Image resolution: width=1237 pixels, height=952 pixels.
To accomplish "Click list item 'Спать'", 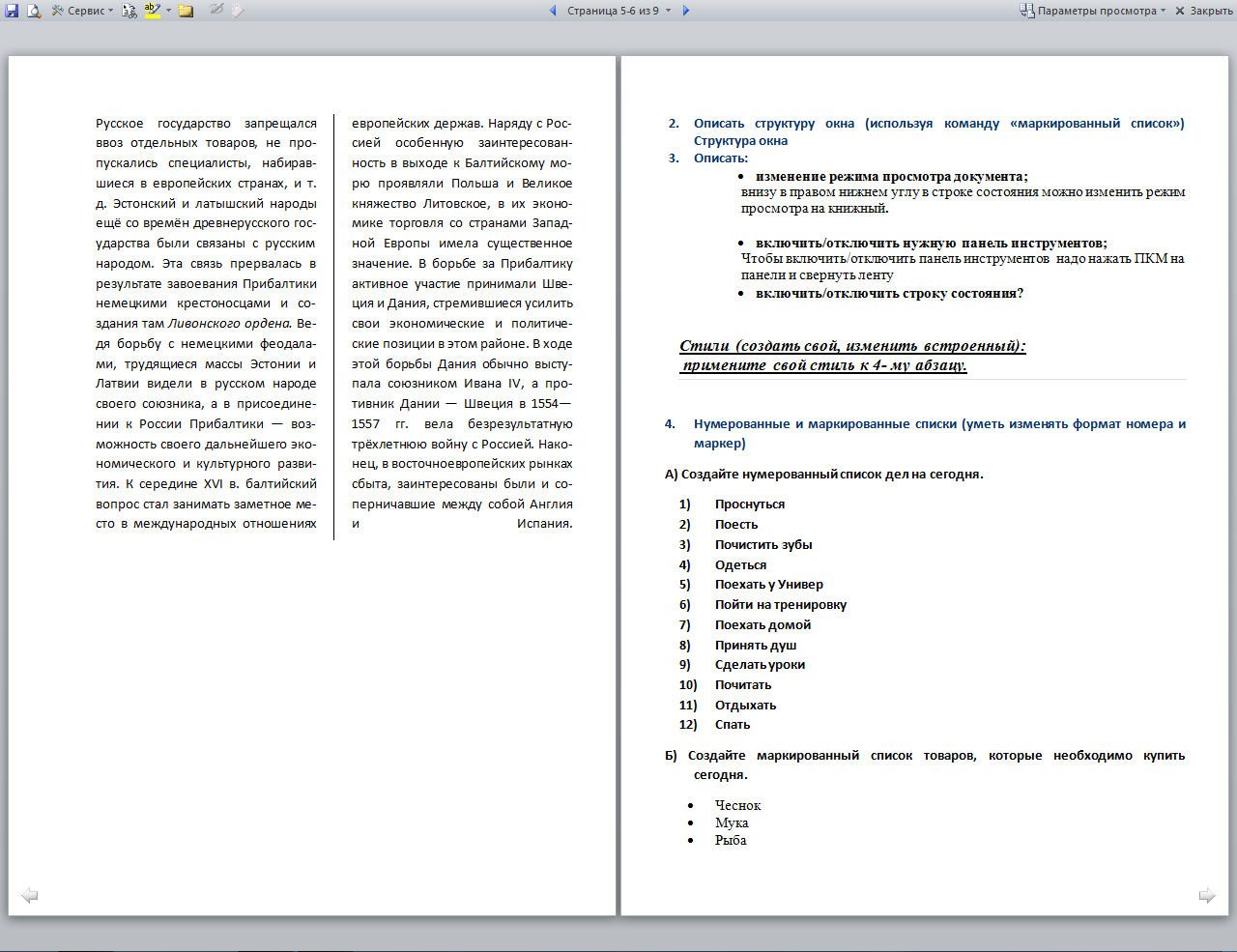I will click(x=733, y=725).
